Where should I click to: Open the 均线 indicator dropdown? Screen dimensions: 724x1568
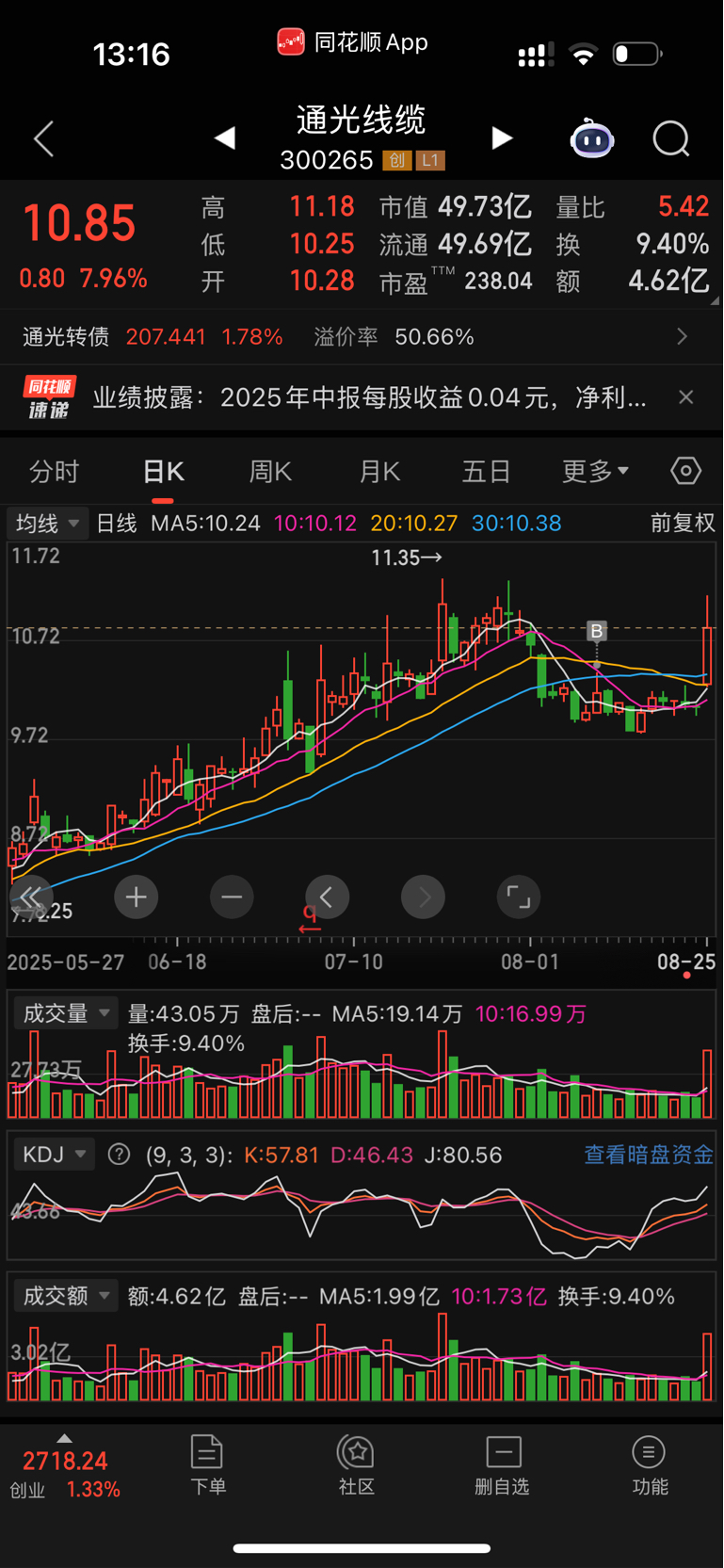click(47, 523)
